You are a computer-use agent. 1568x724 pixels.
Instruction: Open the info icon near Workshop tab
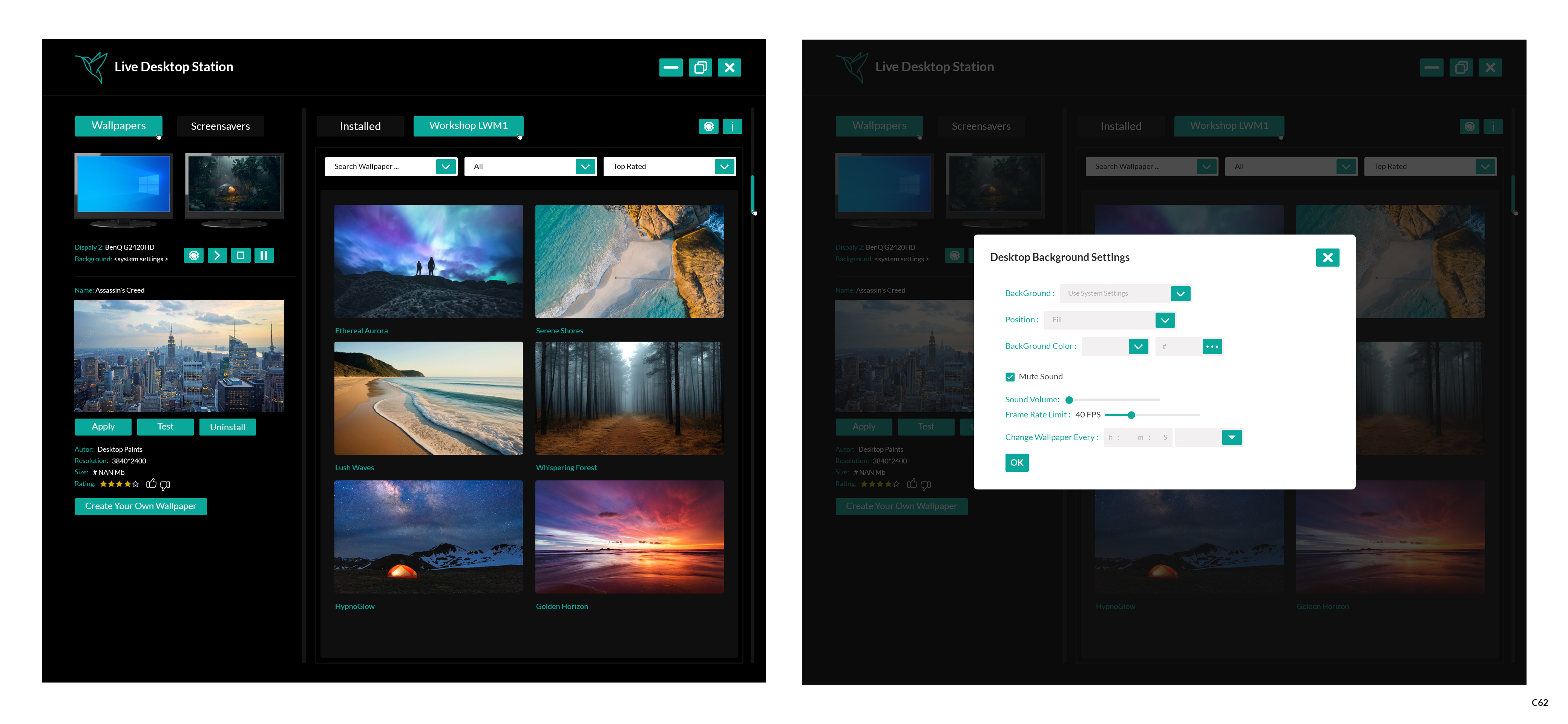point(732,126)
